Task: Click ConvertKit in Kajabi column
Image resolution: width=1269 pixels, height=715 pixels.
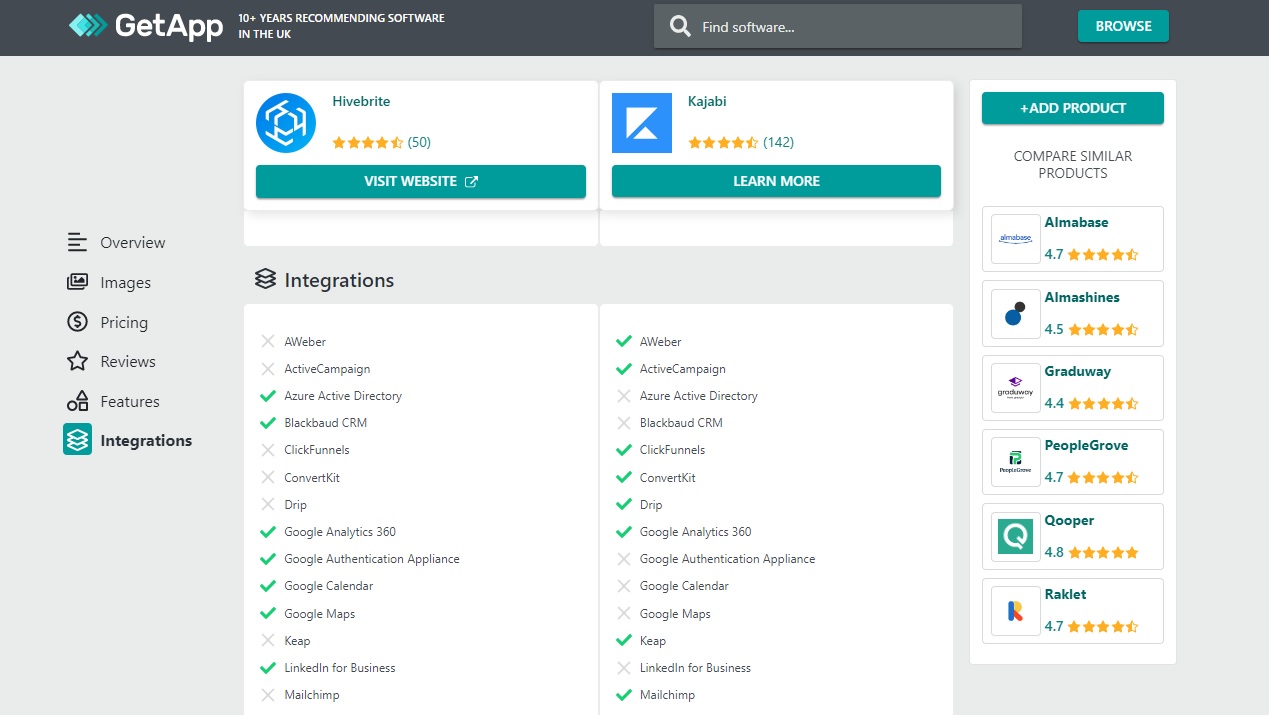Action: 668,478
